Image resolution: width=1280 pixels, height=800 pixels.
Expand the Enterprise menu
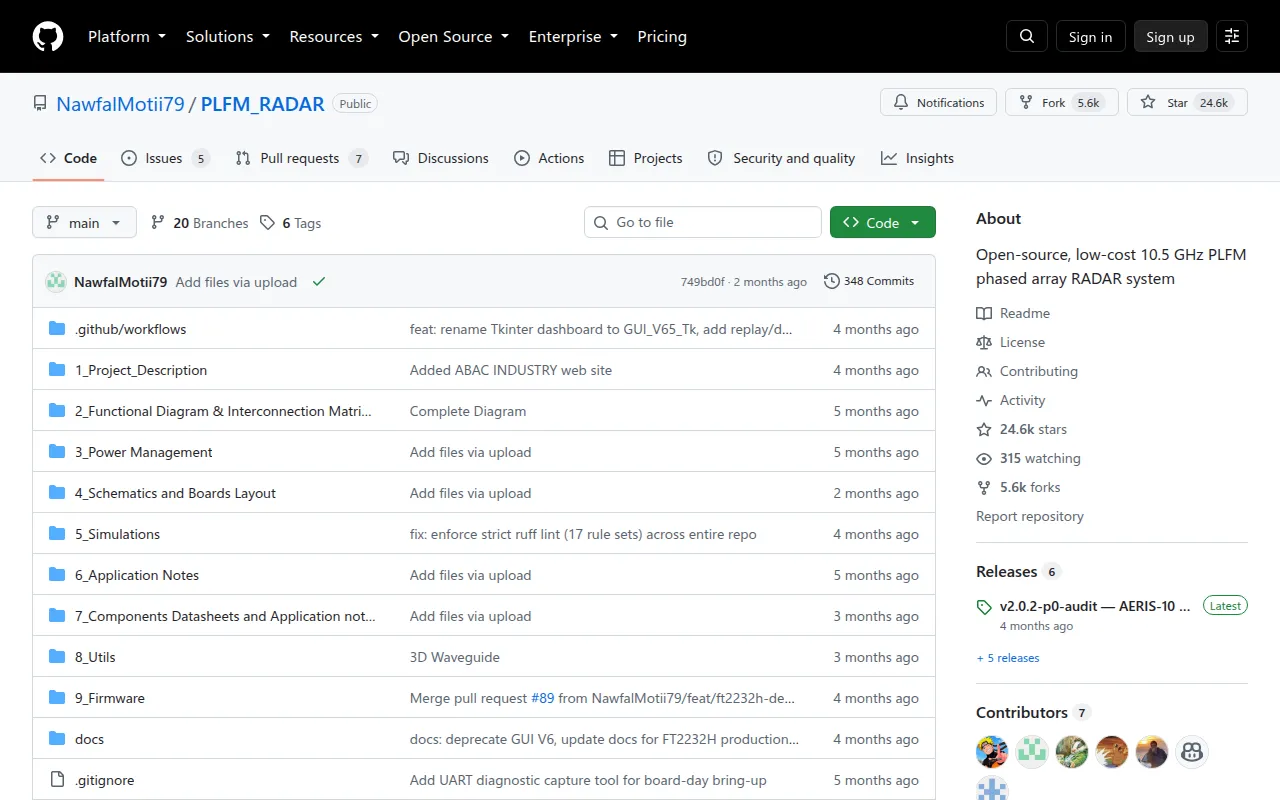click(574, 36)
